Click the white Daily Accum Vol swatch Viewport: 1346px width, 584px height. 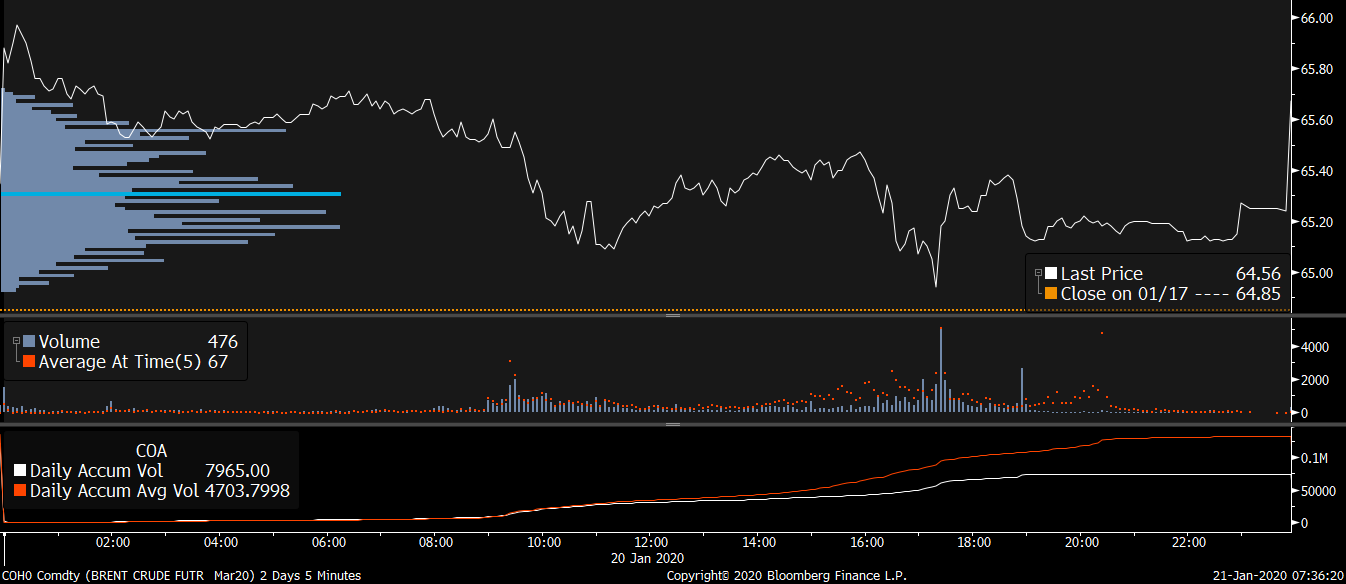21,471
